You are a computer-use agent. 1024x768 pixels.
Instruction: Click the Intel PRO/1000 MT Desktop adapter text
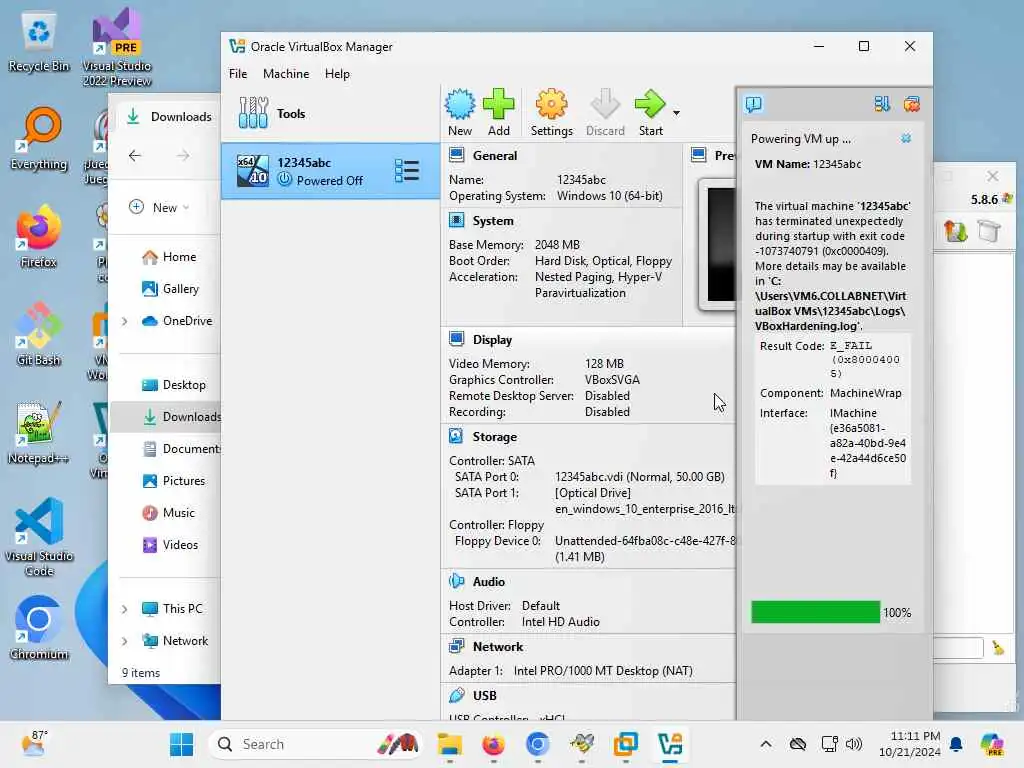pyautogui.click(x=603, y=671)
